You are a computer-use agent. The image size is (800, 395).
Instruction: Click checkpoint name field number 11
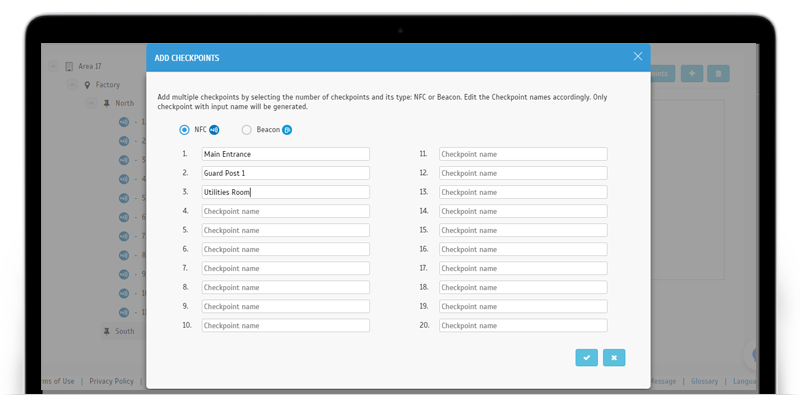tap(523, 154)
